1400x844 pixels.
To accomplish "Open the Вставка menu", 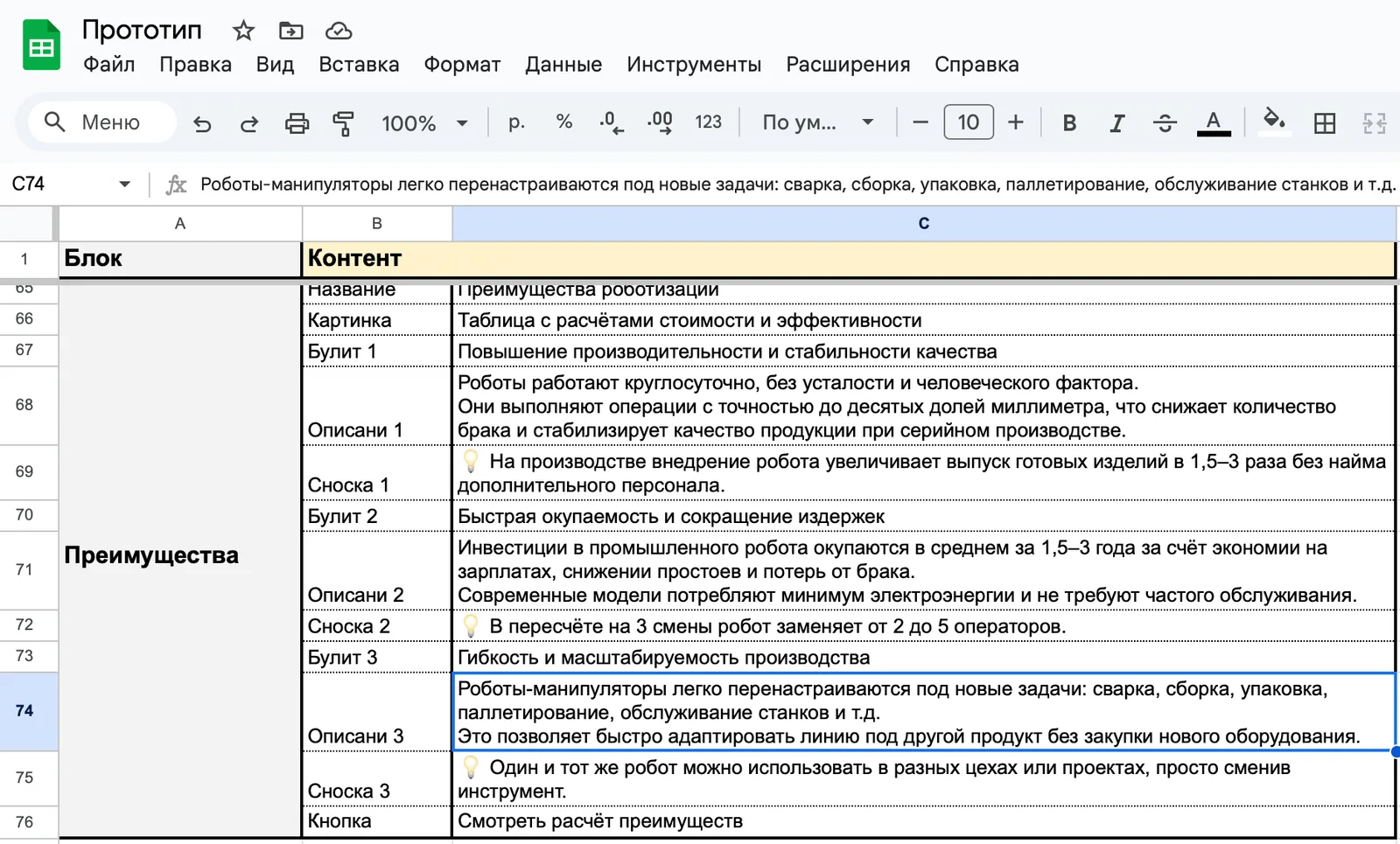I will (359, 65).
